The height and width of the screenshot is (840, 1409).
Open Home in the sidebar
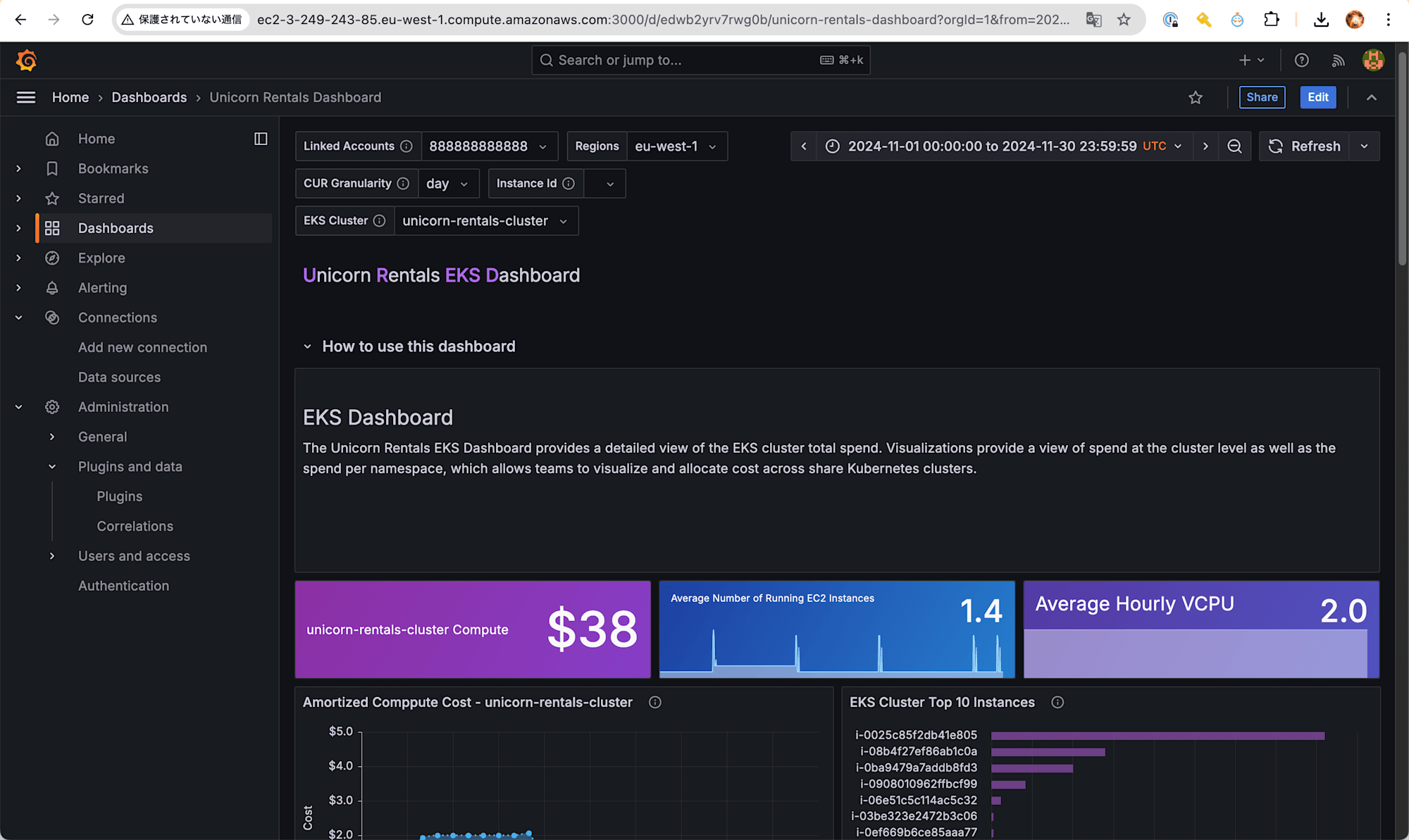coord(97,139)
